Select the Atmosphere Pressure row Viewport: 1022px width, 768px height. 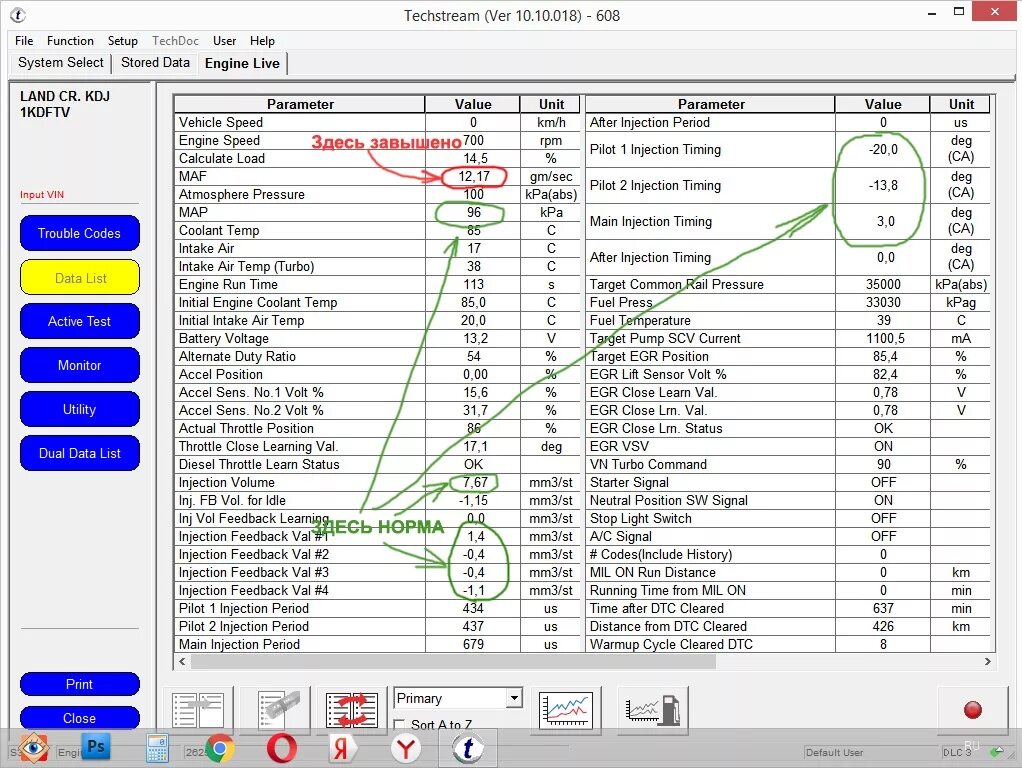click(377, 194)
